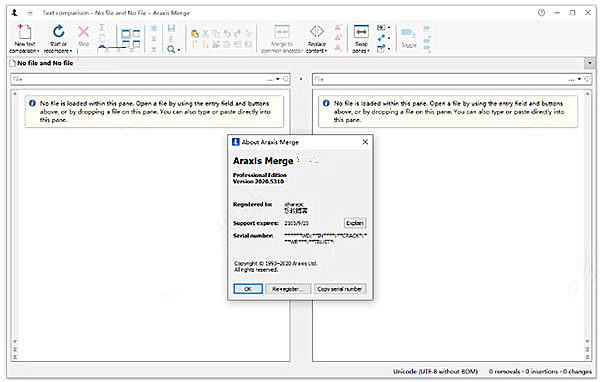Screen dimensions: 600x382
Task: Click the red Stop icon
Action: [83, 32]
